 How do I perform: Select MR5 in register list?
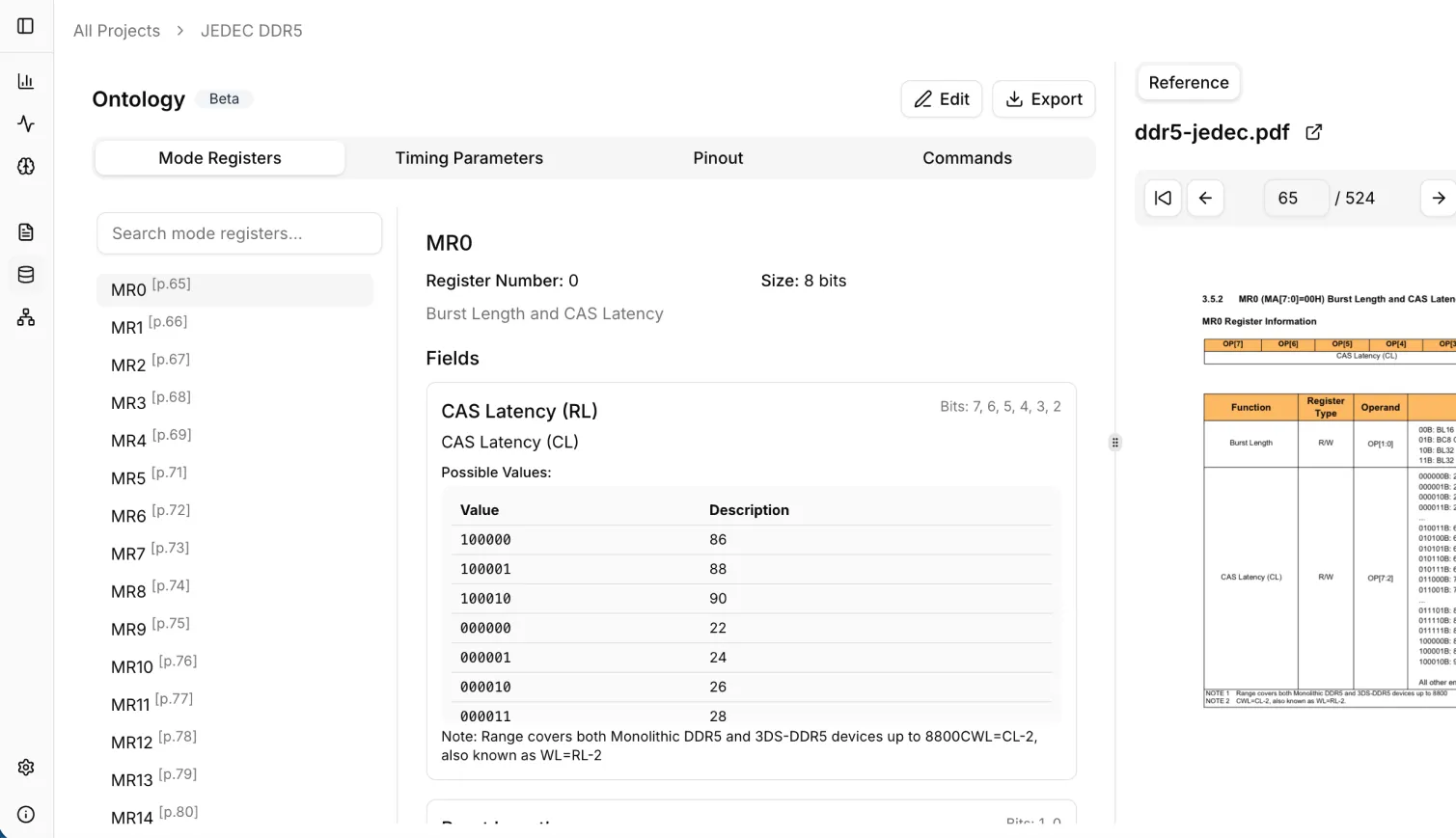[234, 477]
